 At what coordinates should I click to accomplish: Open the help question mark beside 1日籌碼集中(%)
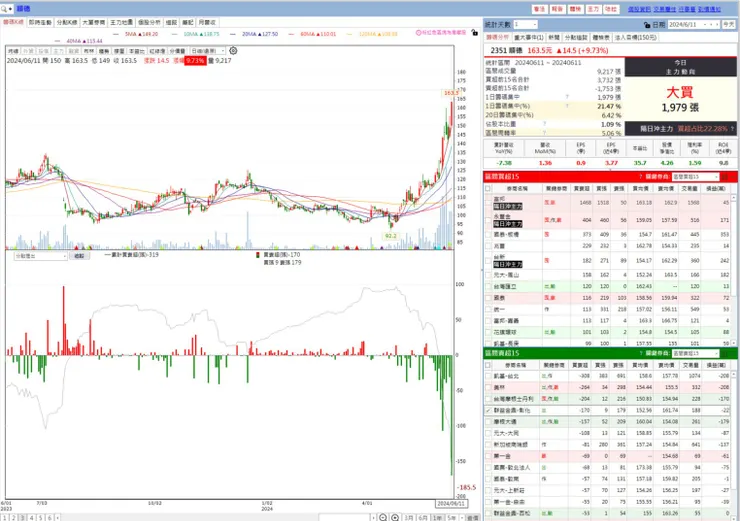[x=567, y=106]
